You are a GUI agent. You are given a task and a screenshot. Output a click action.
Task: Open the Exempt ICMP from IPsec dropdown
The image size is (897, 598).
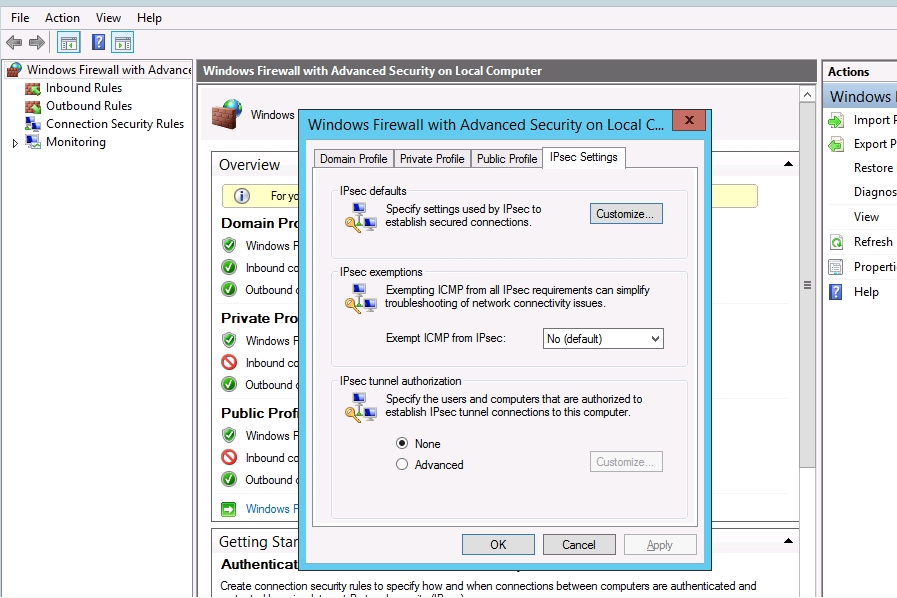click(x=603, y=339)
